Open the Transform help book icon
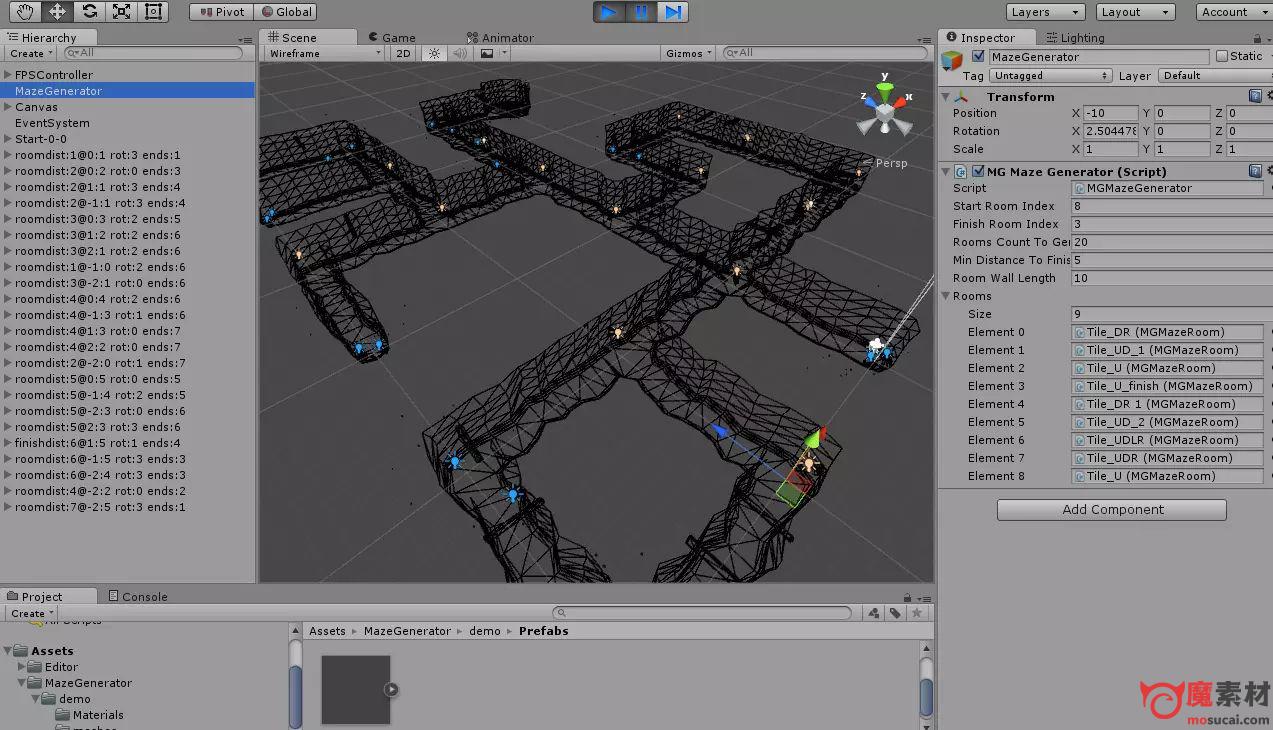The image size is (1273, 730). tap(1255, 96)
